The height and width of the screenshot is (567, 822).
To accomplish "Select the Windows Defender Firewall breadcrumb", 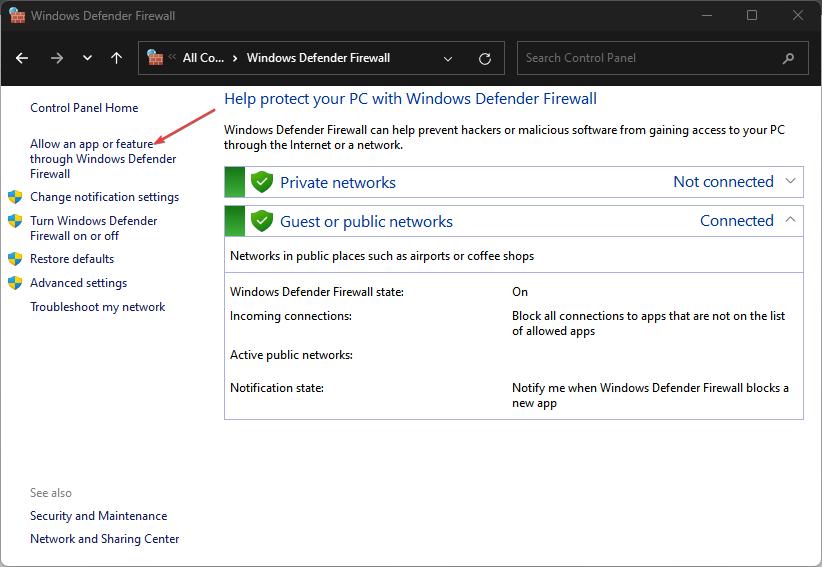I will click(318, 58).
